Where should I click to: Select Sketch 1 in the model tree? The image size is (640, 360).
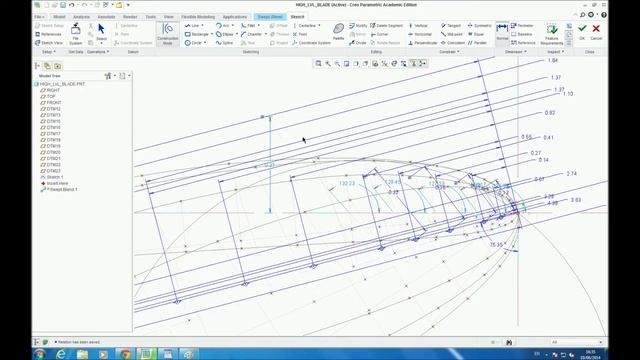coord(52,177)
